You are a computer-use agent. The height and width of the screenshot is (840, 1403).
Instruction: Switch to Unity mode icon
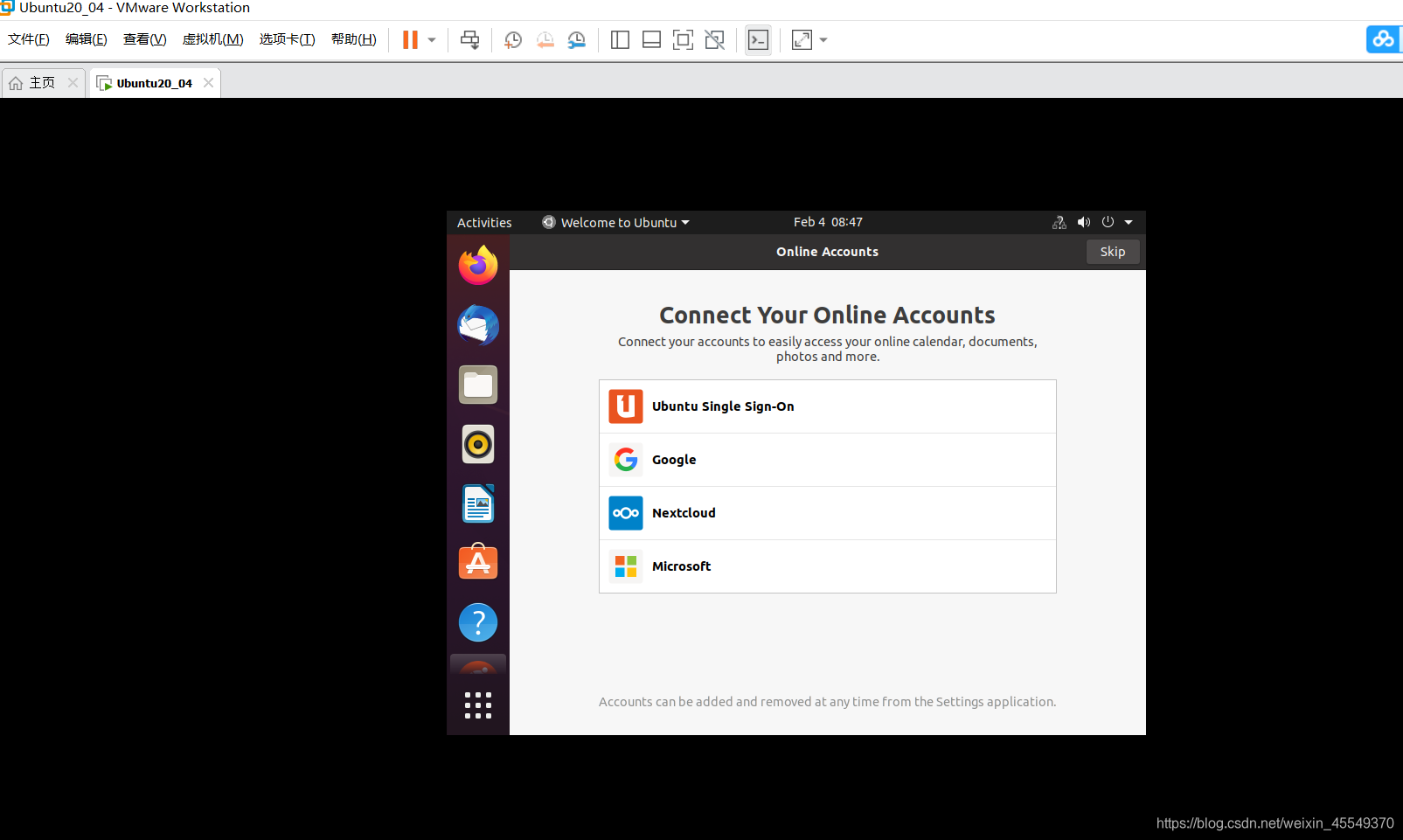[714, 40]
